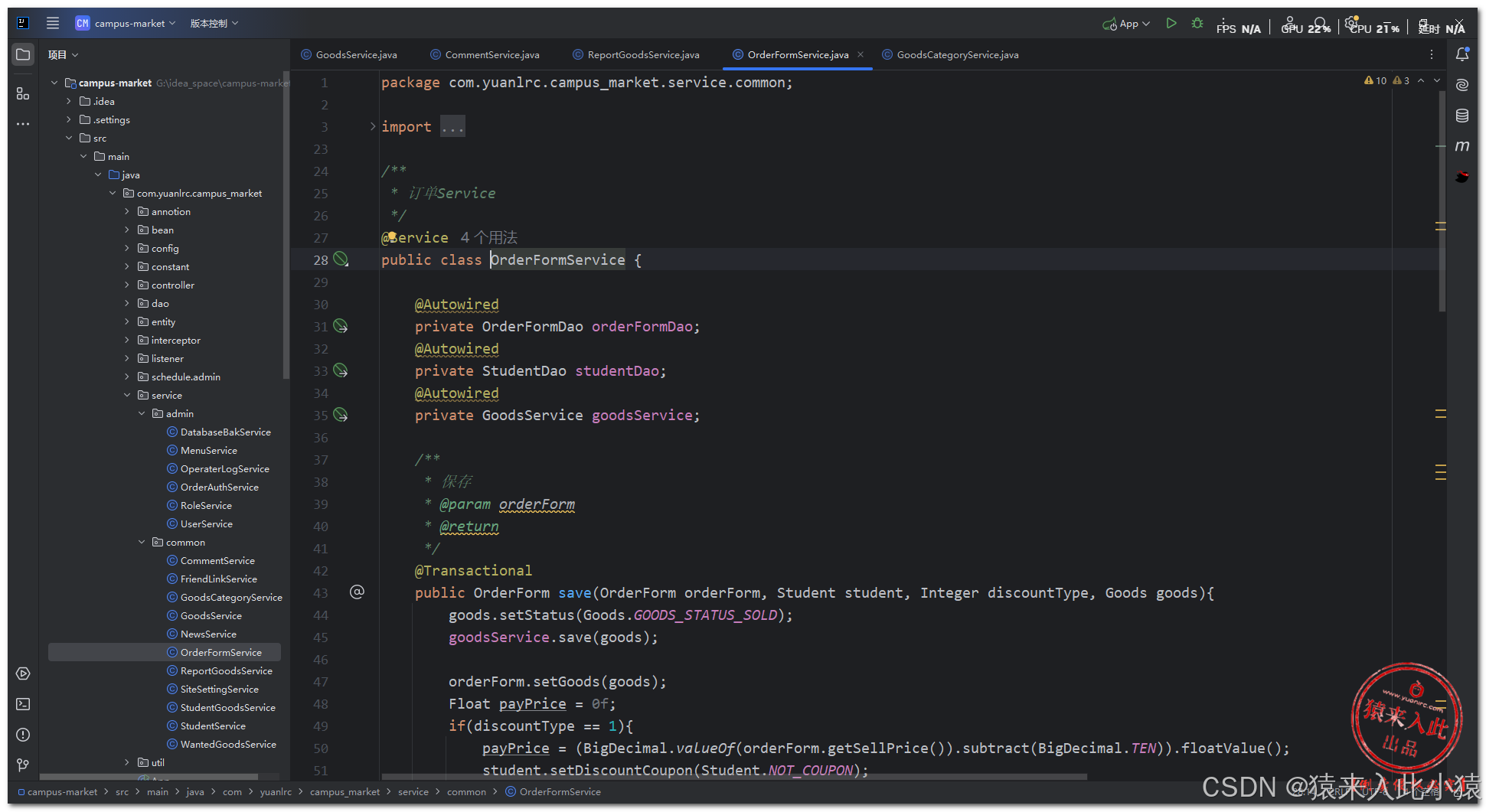Collapse the src folder
The height and width of the screenshot is (812, 1486).
[x=69, y=138]
